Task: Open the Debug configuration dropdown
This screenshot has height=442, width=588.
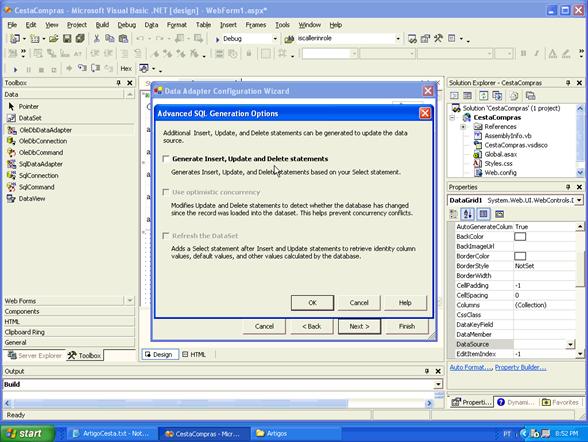Action: click(275, 39)
